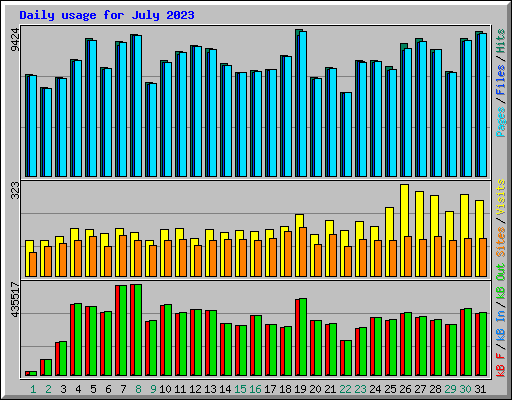Viewport: 512px width, 400px height.
Task: Click day 16 on the date axis
Action: tap(255, 389)
